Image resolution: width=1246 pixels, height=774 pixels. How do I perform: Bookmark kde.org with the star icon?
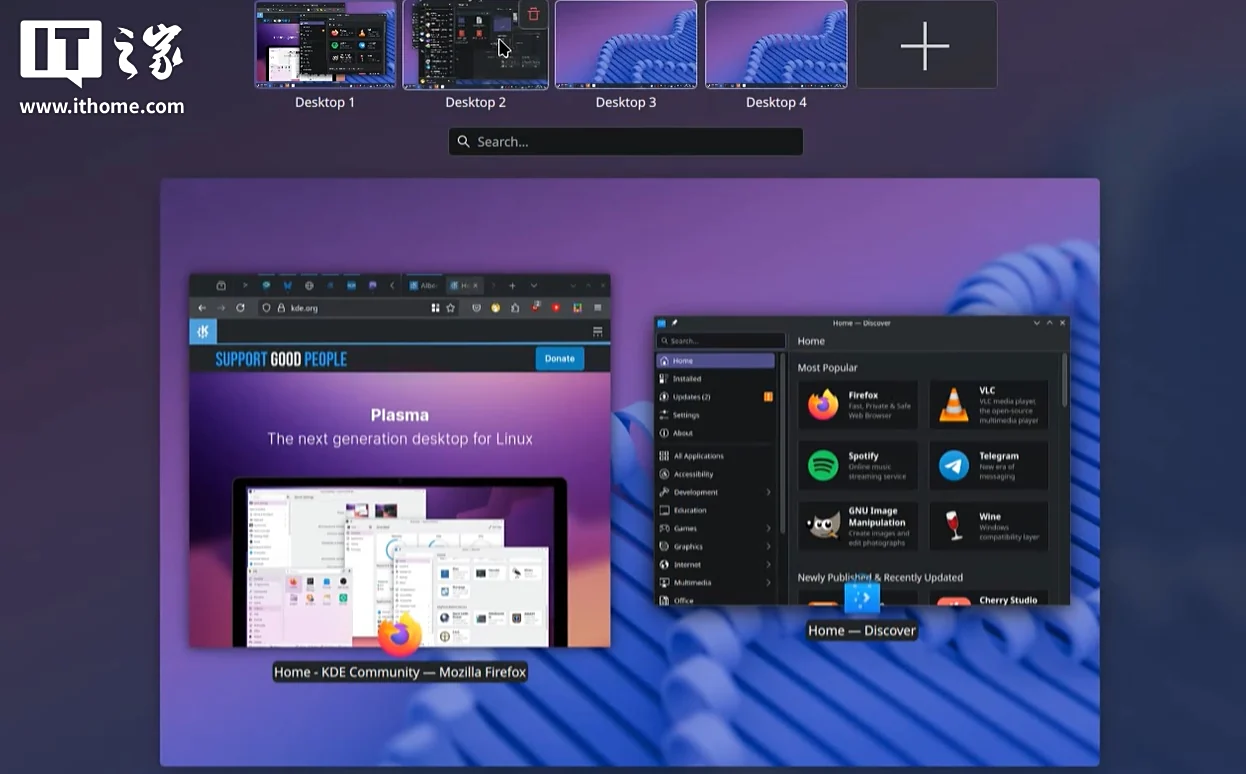point(451,308)
